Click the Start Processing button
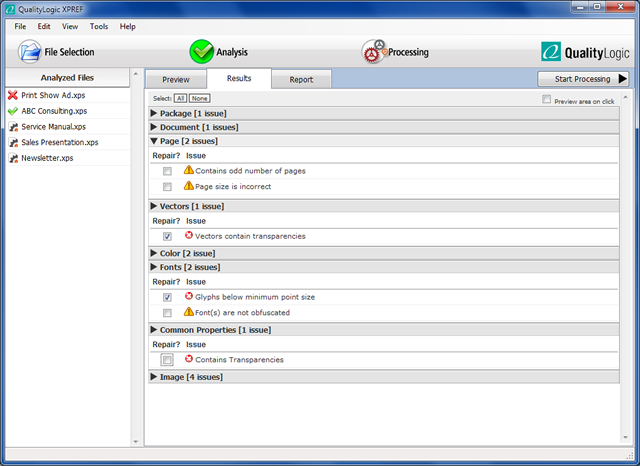 click(x=583, y=79)
